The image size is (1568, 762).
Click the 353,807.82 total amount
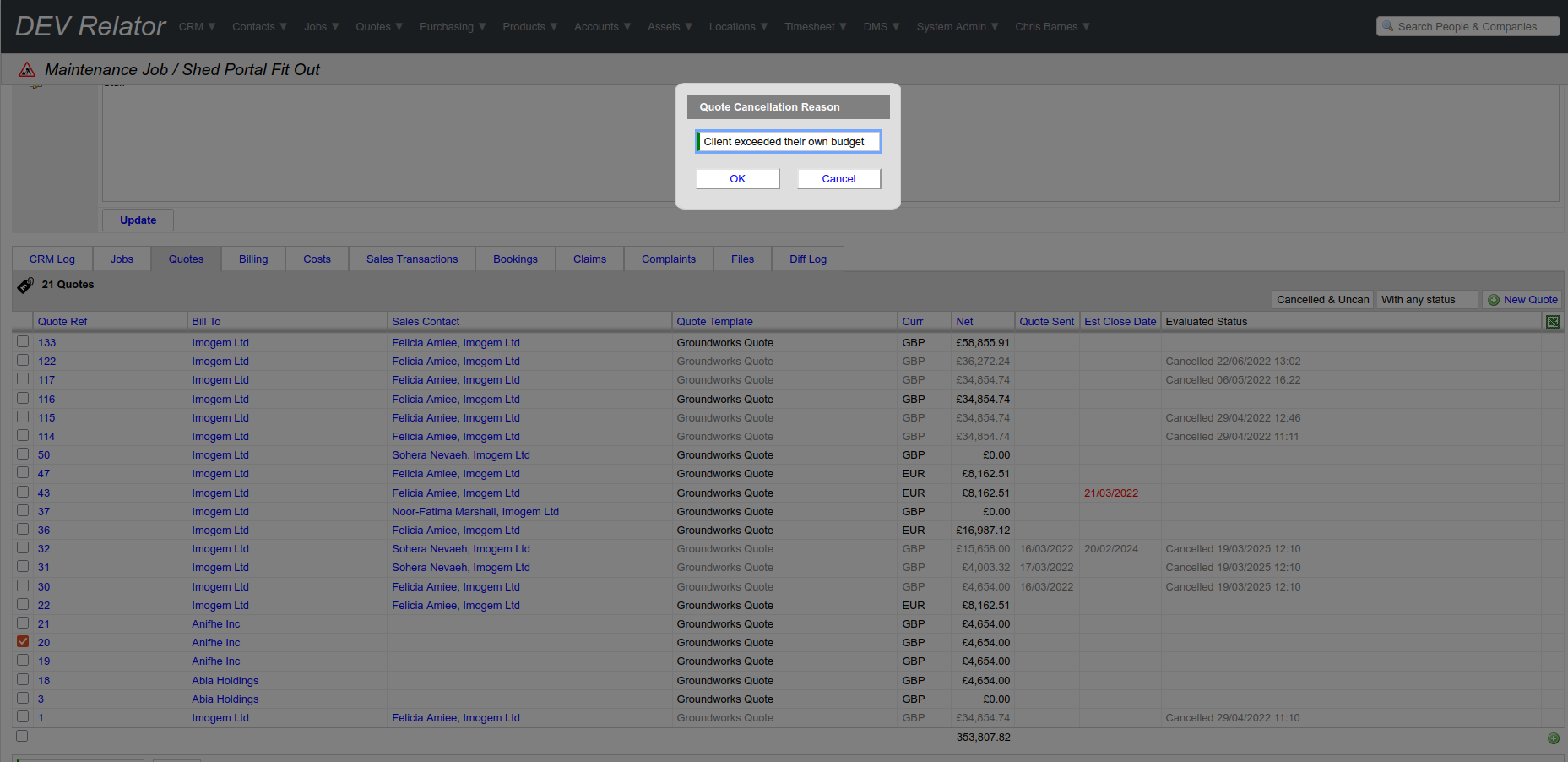pos(984,738)
